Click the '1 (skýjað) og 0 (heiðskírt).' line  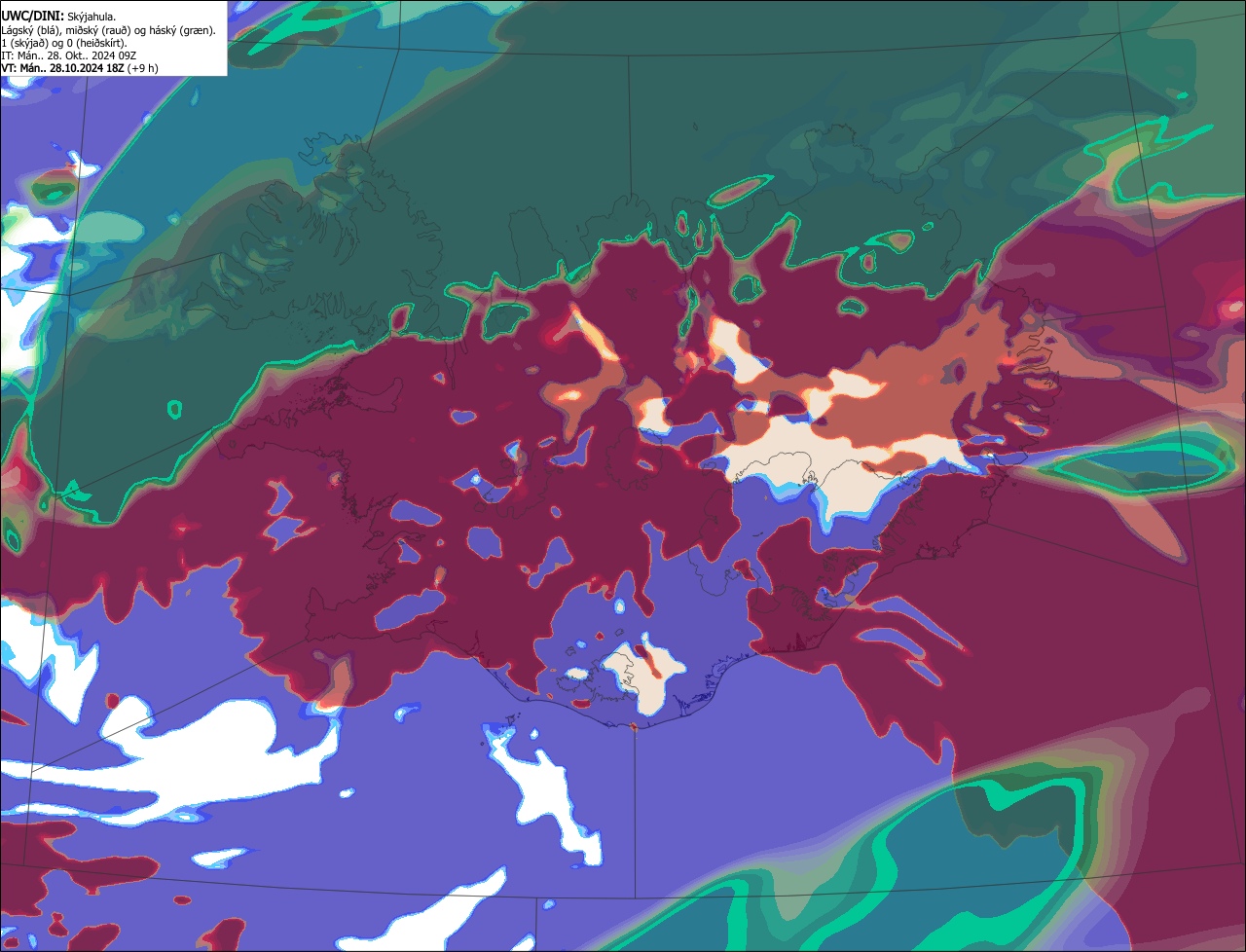63,42
